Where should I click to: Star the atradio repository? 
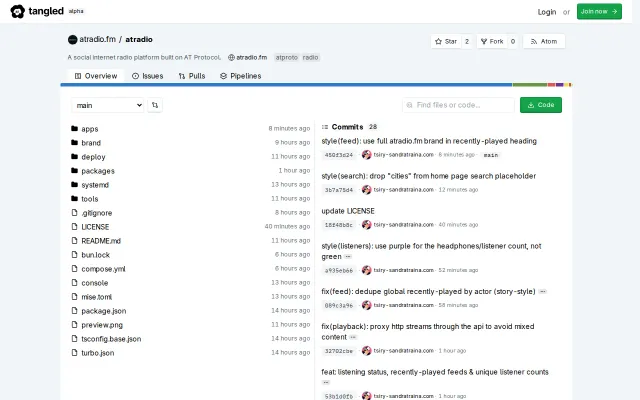coord(446,41)
